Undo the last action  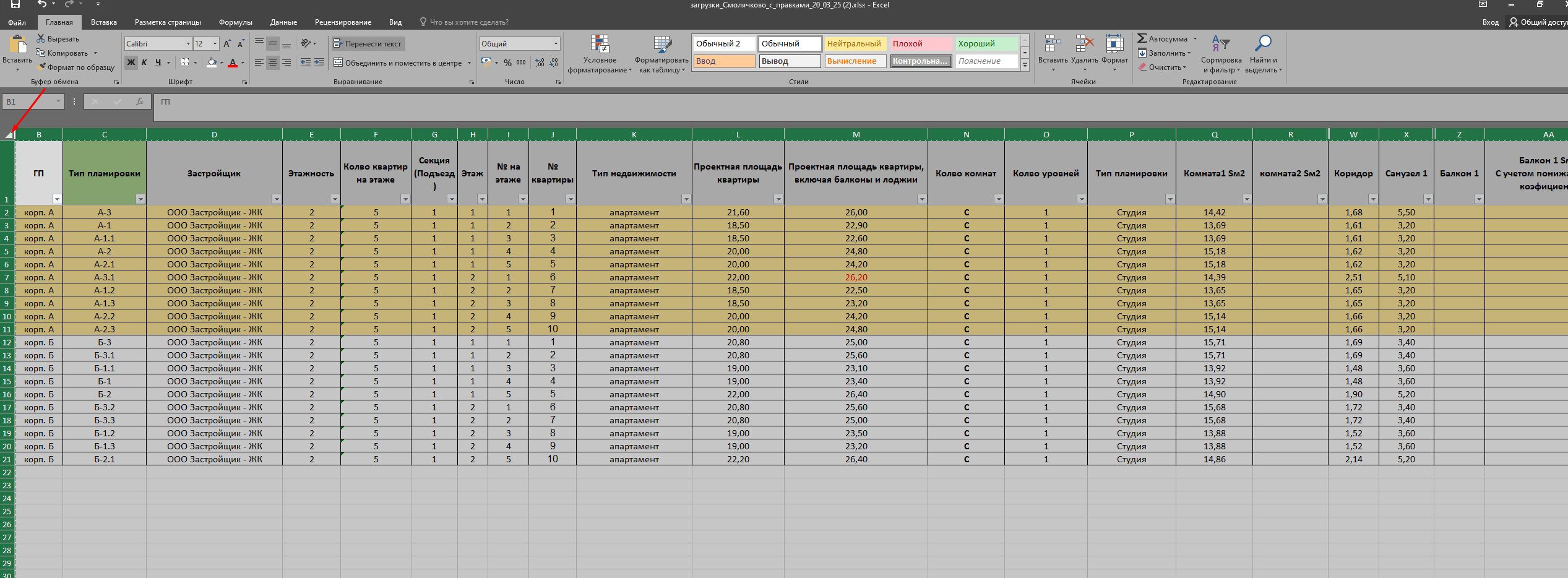coord(42,4)
